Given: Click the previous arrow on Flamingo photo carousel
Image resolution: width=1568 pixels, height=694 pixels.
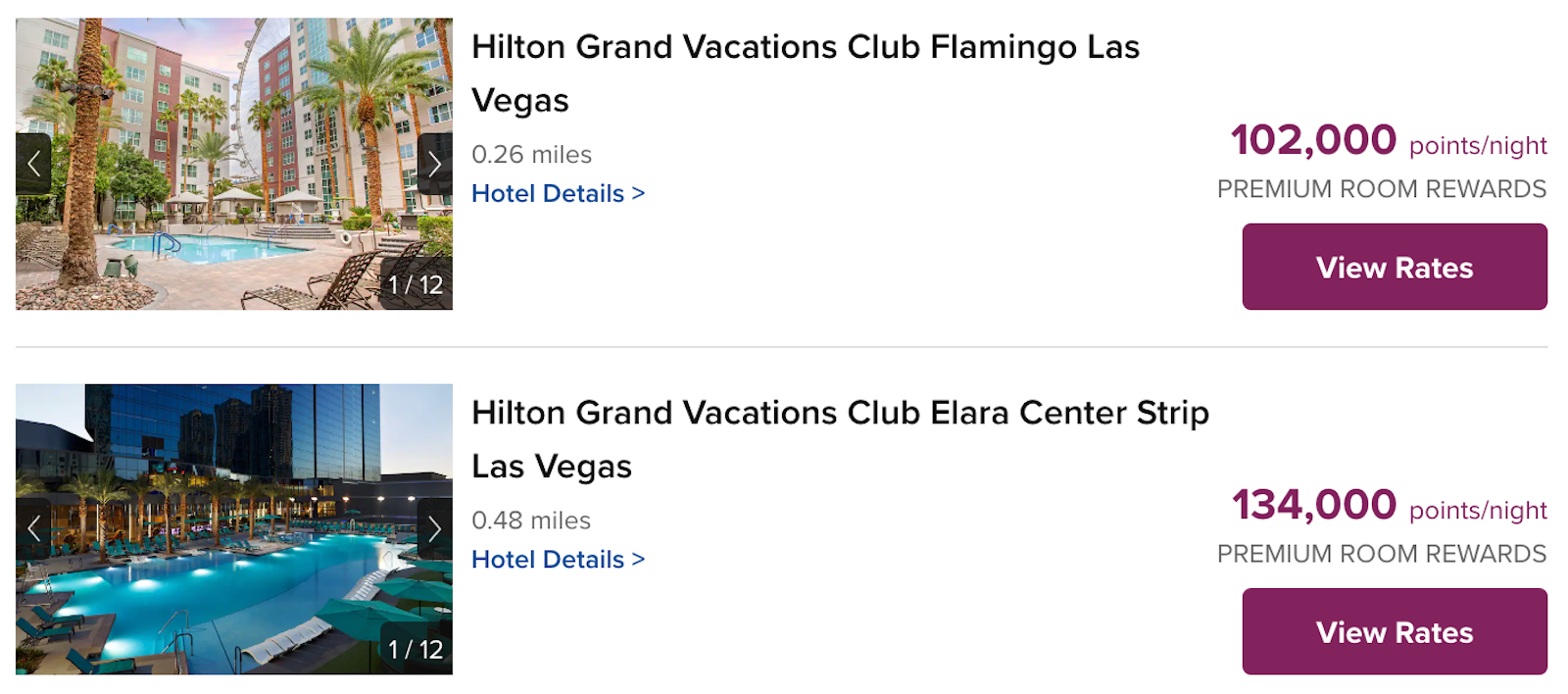Looking at the screenshot, I should click(x=35, y=164).
